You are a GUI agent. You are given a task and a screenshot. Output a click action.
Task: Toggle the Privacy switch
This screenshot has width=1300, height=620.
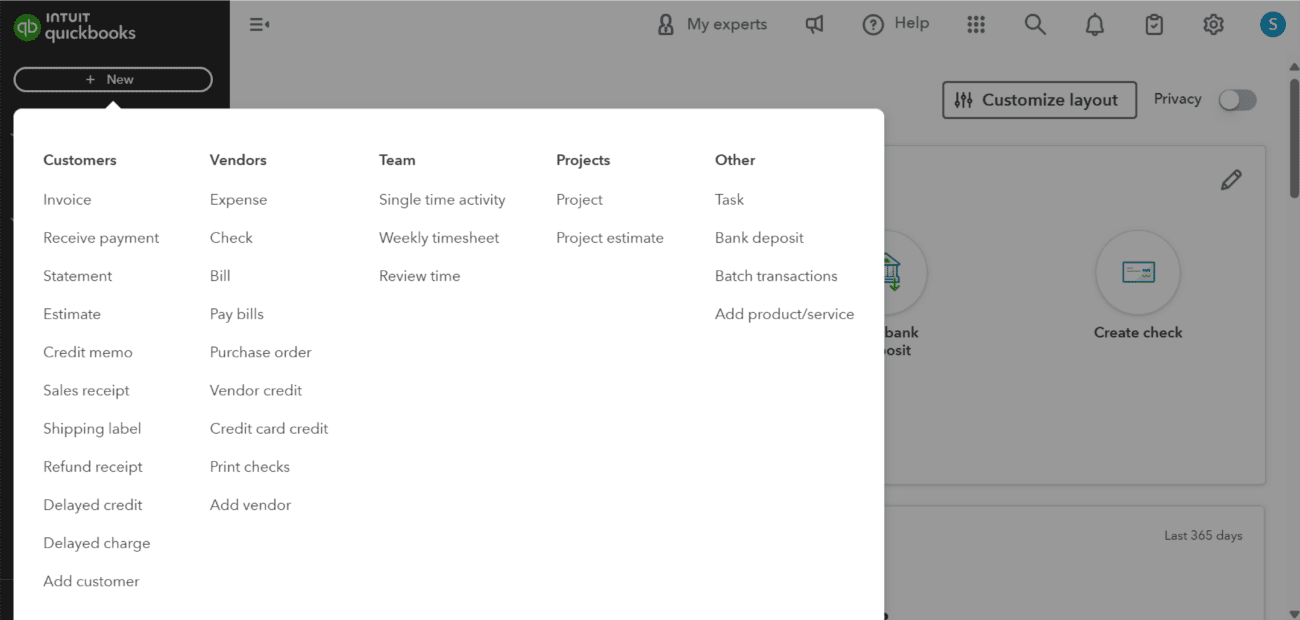point(1237,100)
